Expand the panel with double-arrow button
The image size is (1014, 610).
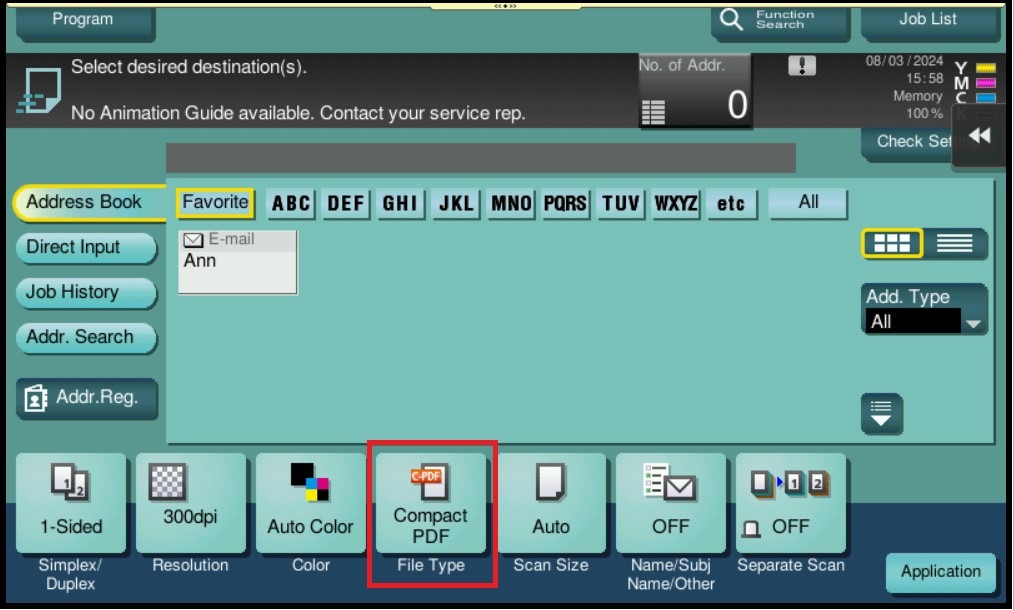[x=980, y=137]
